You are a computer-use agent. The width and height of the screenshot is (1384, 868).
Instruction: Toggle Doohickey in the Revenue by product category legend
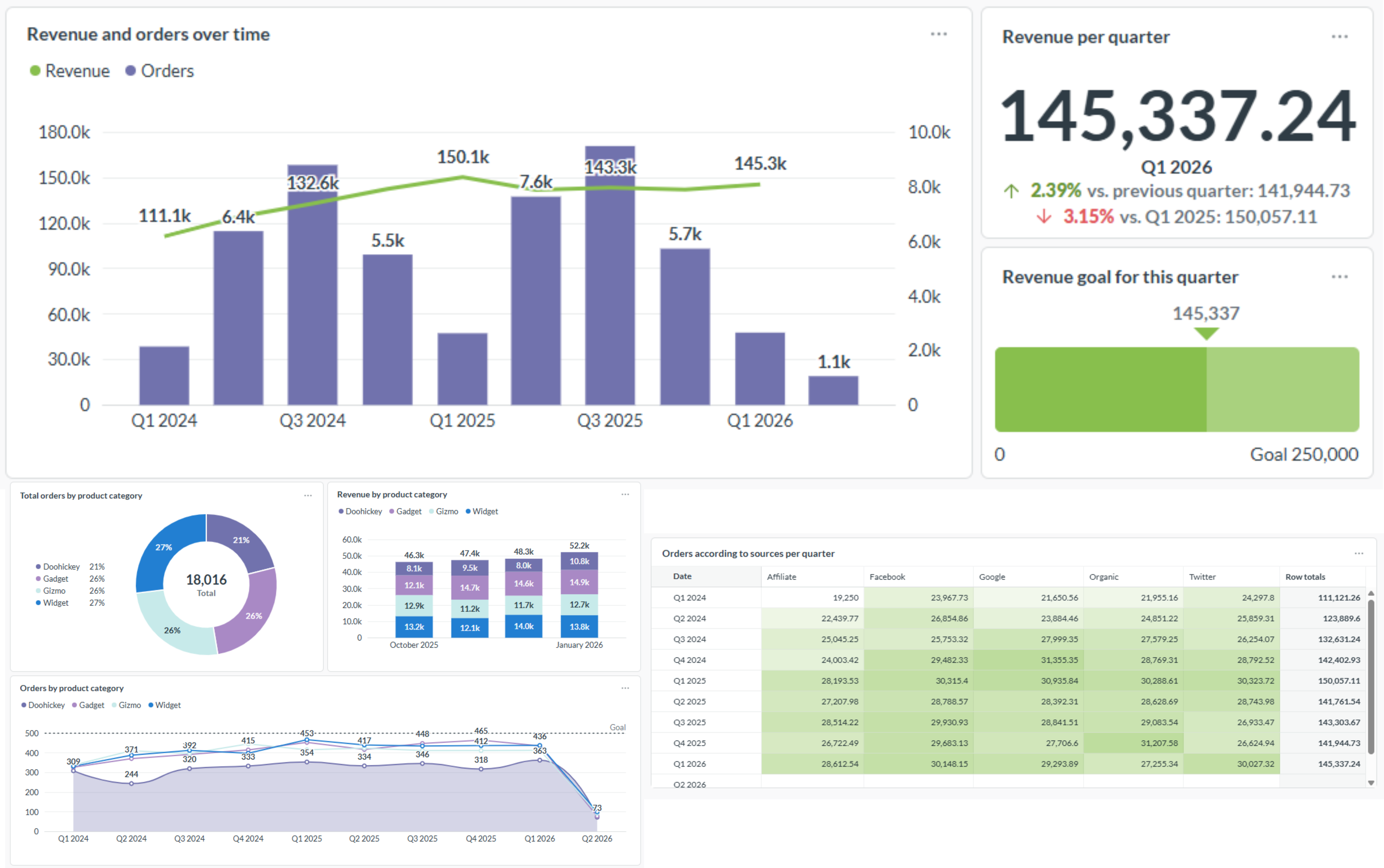[x=360, y=511]
